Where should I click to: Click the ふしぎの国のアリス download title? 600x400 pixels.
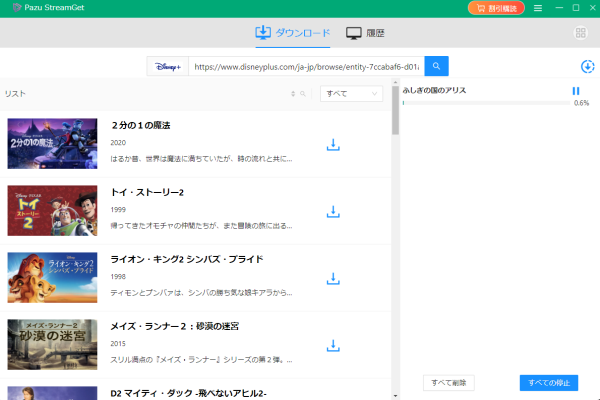point(434,90)
